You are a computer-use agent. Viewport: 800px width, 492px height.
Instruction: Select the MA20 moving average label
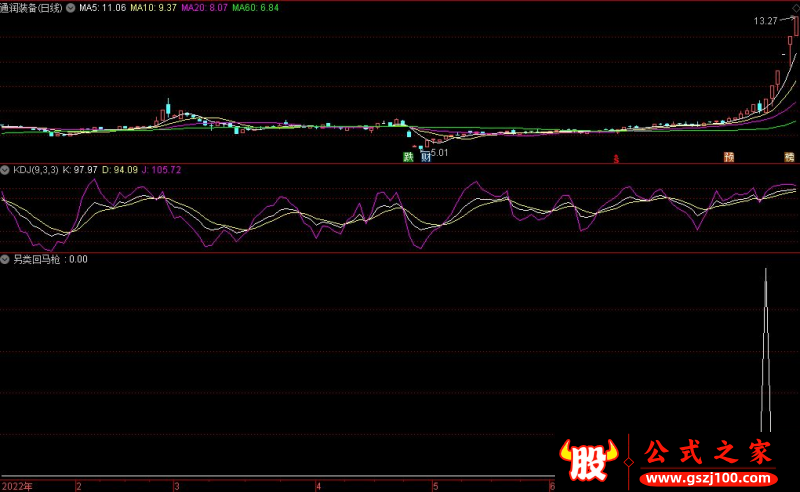pos(204,7)
